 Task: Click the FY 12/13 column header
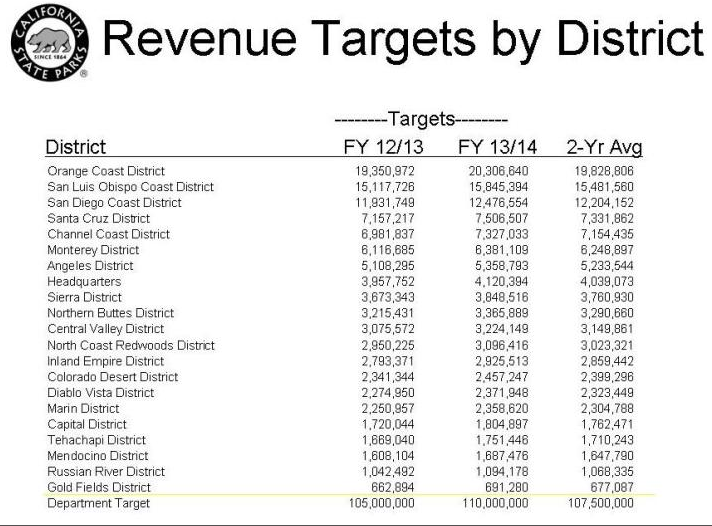(x=384, y=147)
